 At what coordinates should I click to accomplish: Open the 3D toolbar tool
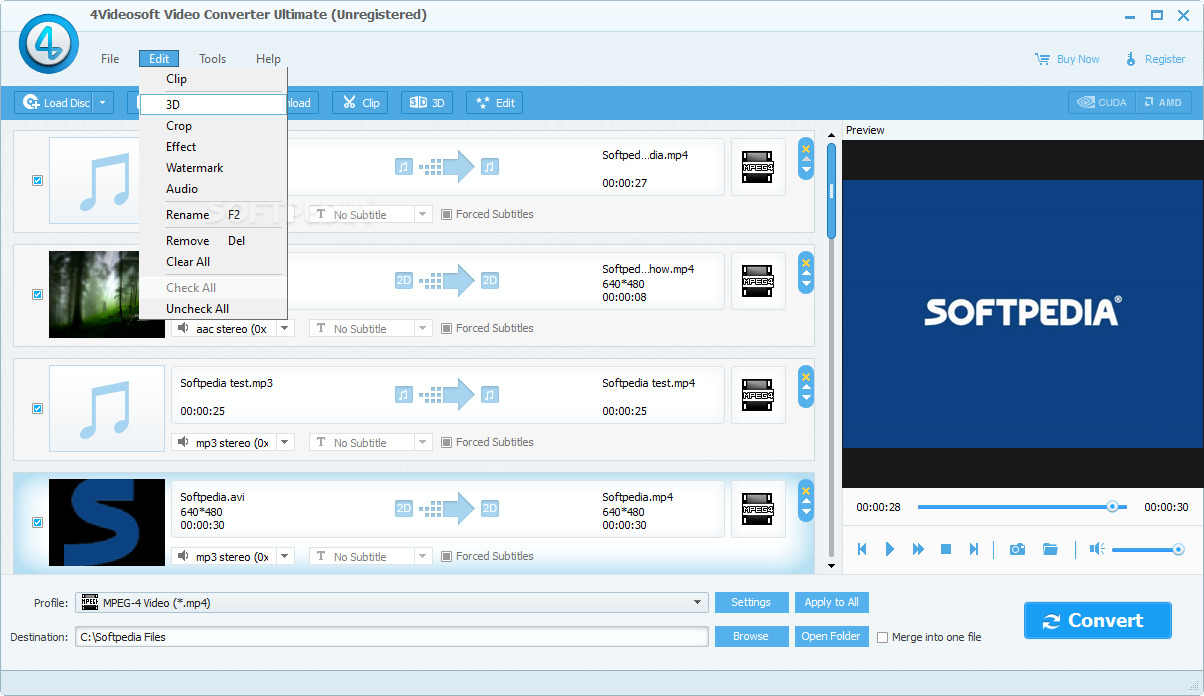427,102
